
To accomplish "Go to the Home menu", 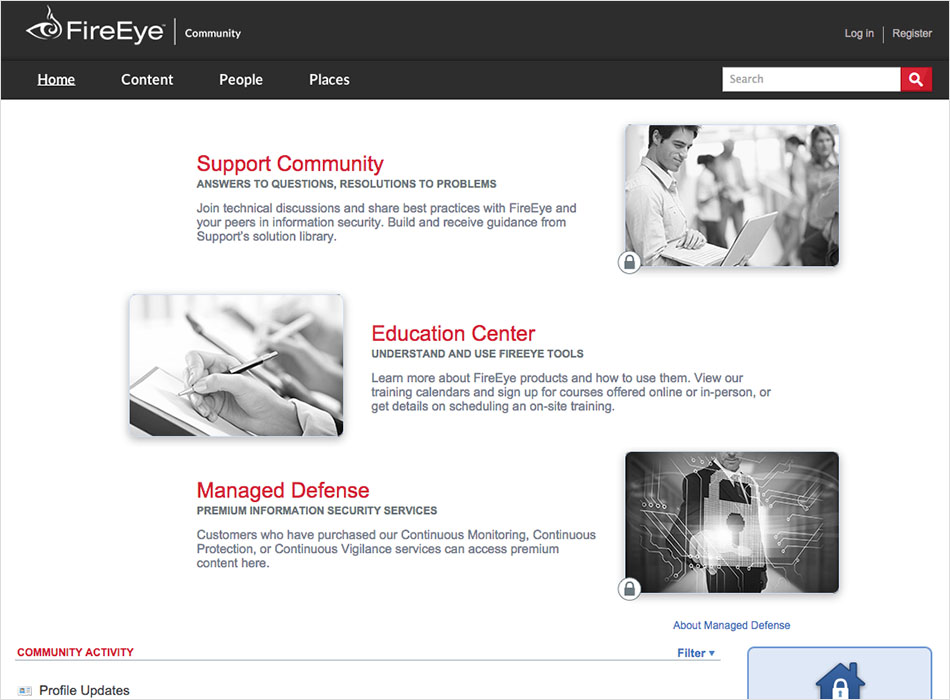I will (56, 79).
